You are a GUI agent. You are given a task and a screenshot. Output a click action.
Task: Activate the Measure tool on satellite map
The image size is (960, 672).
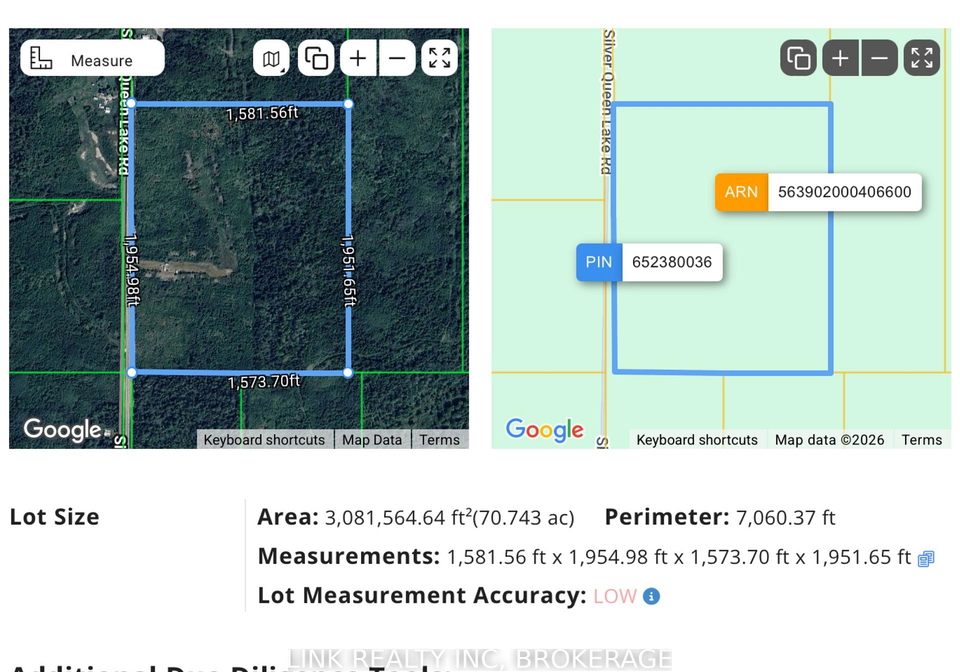(x=92, y=59)
